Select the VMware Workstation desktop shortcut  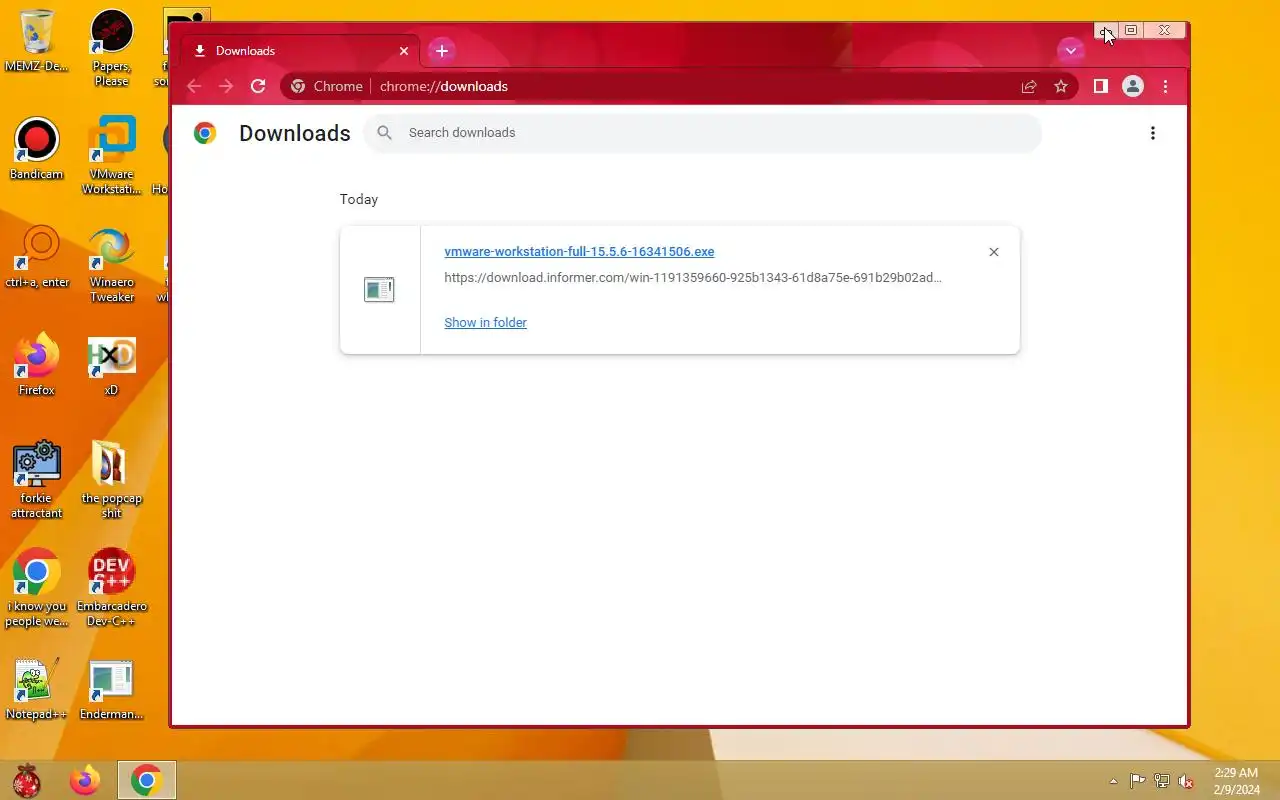[111, 156]
